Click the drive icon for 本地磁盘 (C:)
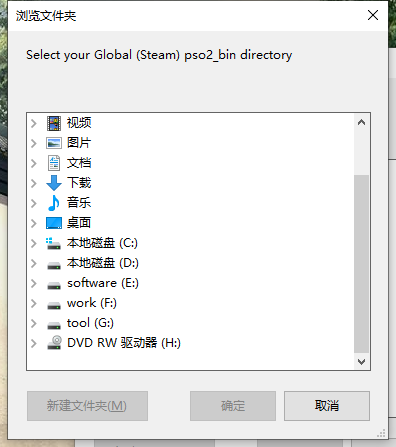Viewport: 396px width, 447px height. 53,243
